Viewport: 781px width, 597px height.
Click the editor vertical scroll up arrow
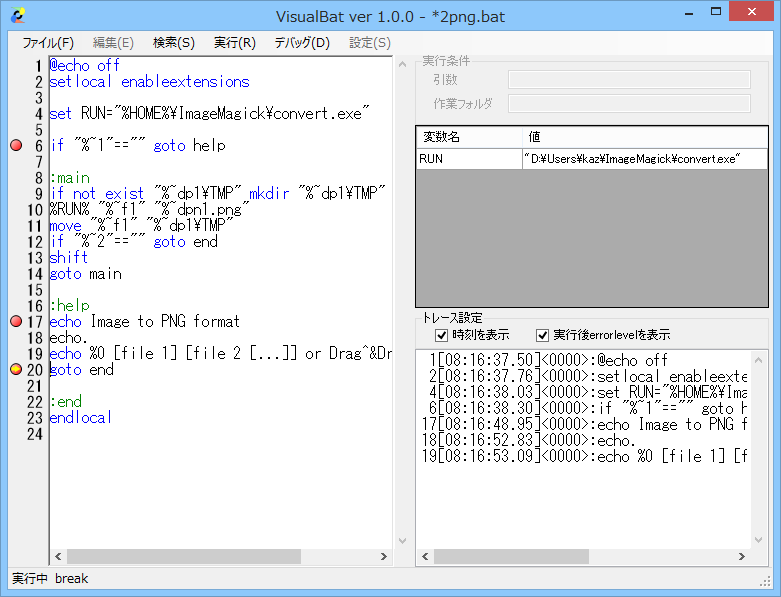coord(402,64)
